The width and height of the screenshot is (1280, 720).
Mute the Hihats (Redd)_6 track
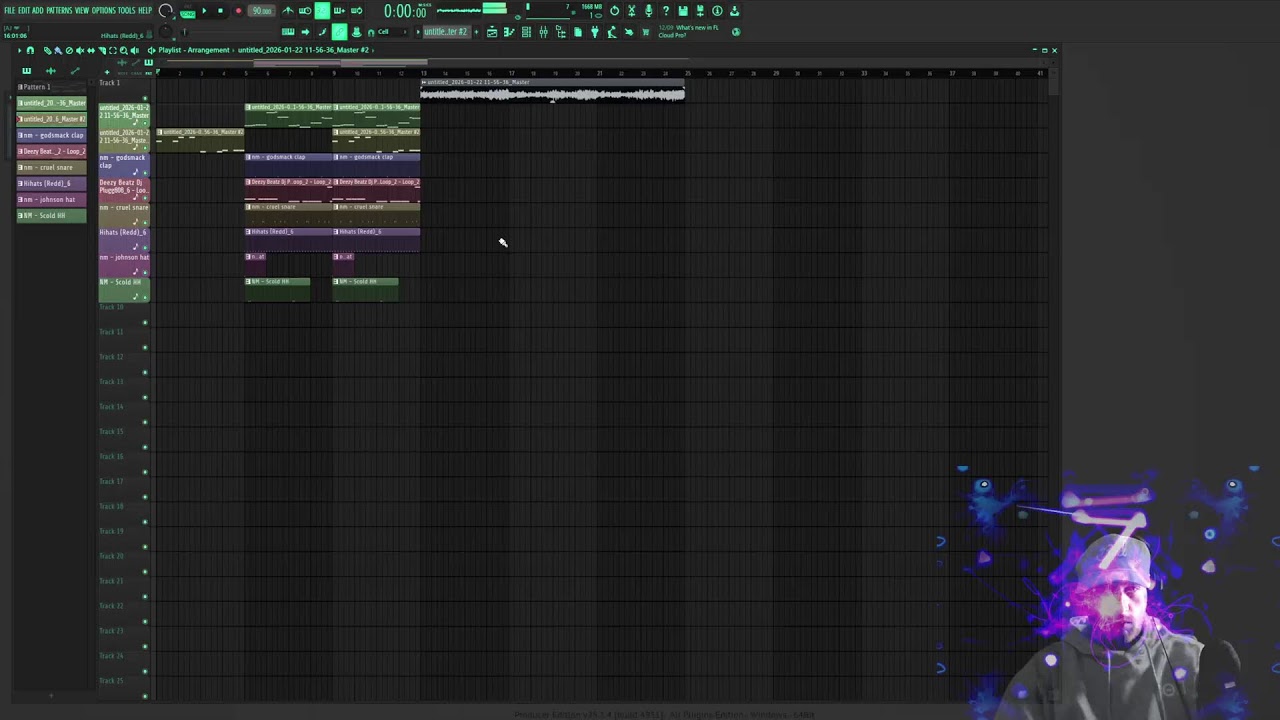(x=145, y=247)
